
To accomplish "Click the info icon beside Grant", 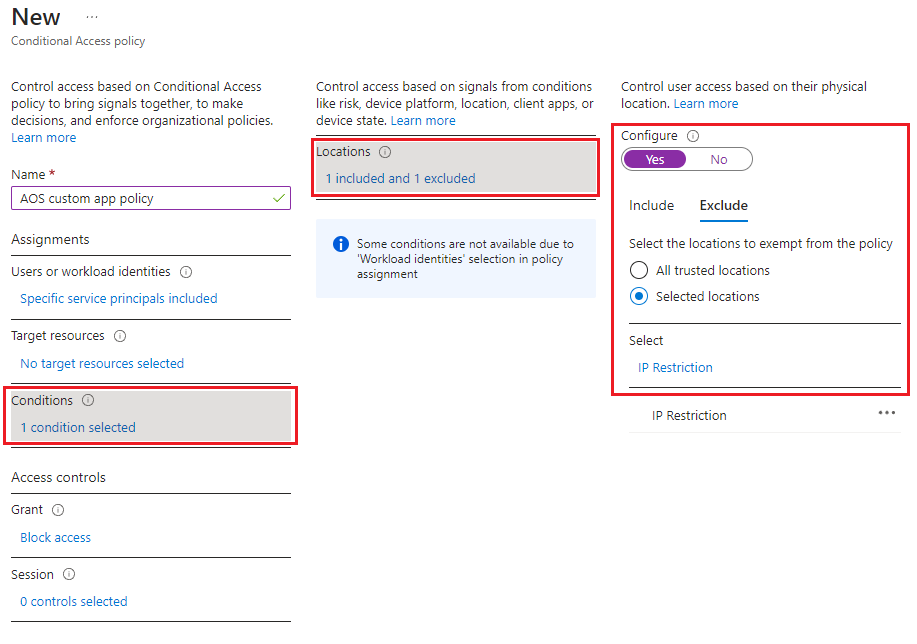I will 57,510.
